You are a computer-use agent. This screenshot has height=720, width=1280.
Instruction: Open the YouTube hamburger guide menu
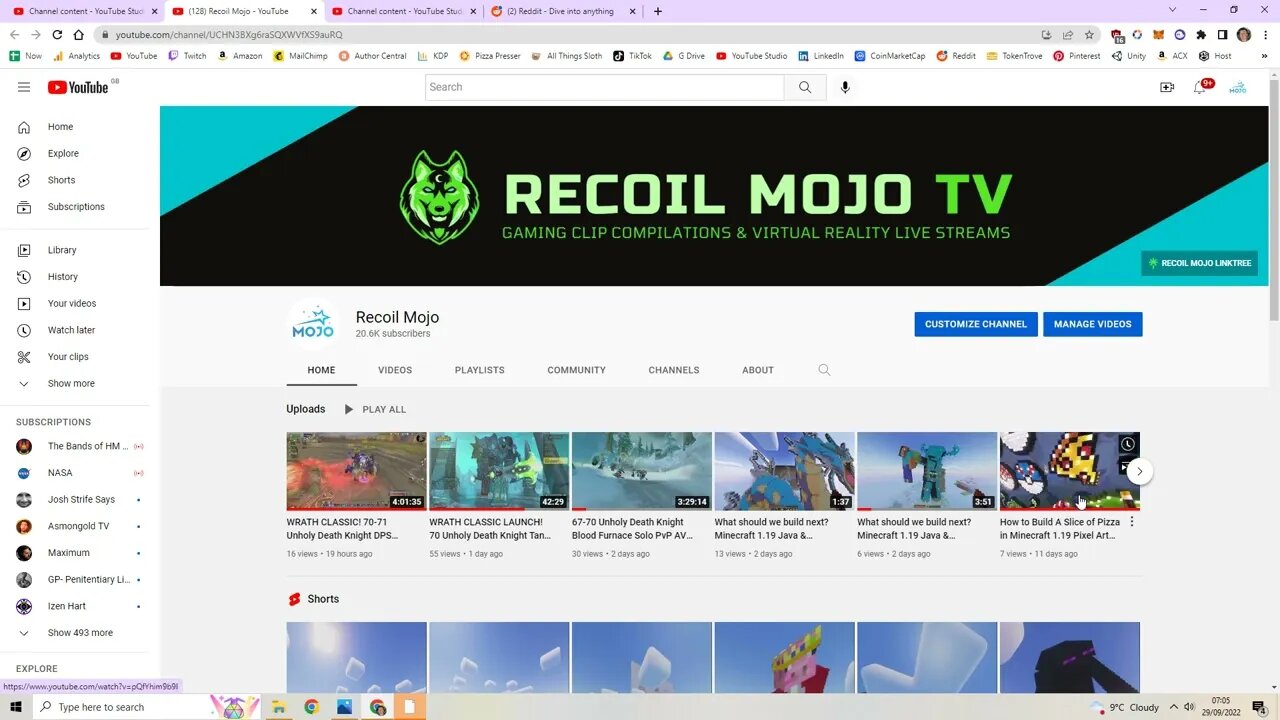(24, 87)
